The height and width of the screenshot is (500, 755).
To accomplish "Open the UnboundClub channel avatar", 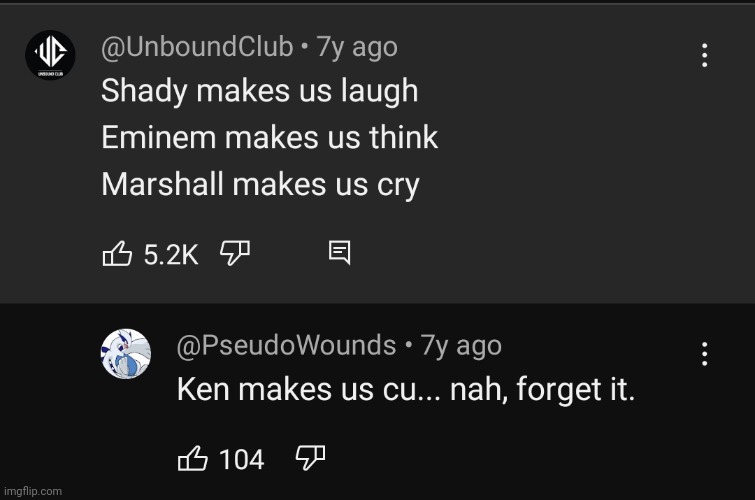I will pos(50,57).
